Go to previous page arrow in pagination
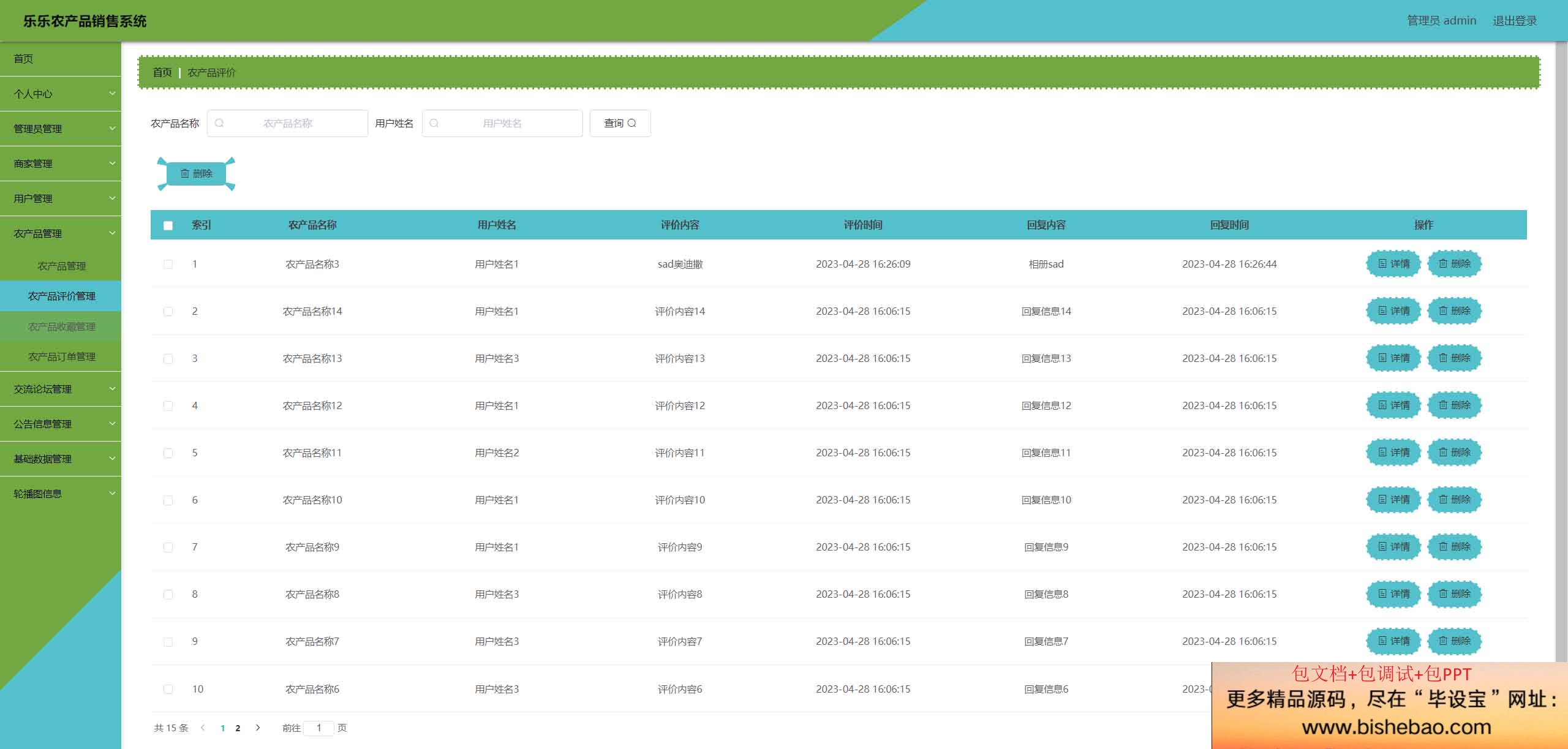 203,728
